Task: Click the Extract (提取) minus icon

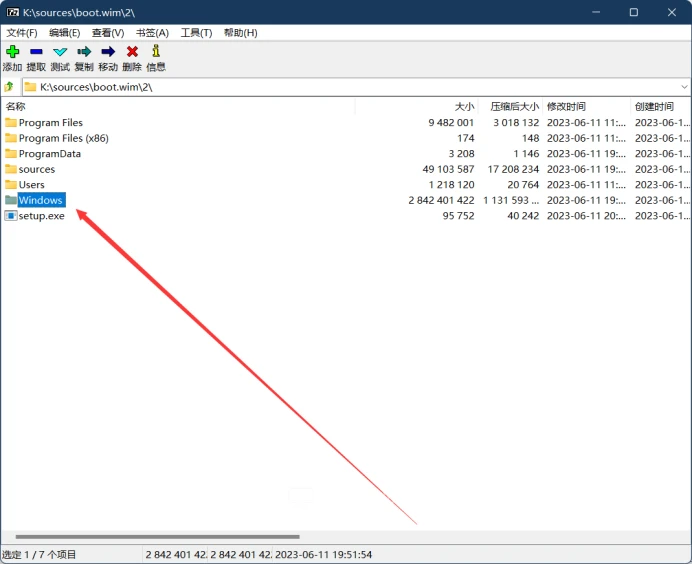Action: tap(36, 52)
